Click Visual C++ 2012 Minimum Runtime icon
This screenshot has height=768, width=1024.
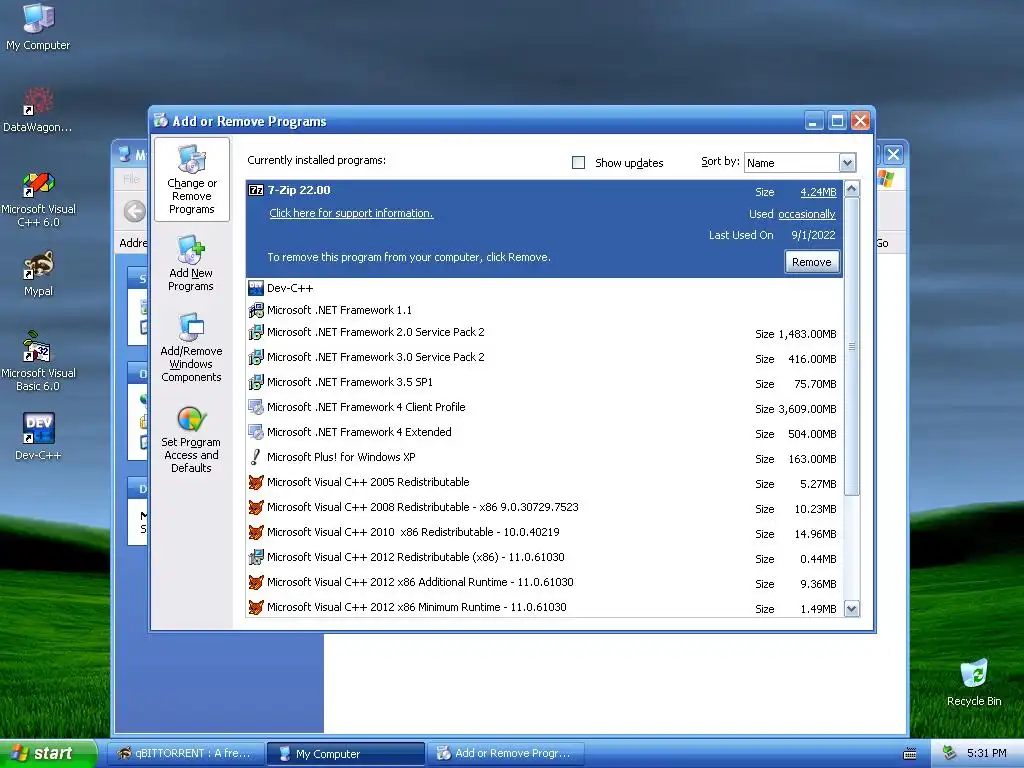[256, 607]
